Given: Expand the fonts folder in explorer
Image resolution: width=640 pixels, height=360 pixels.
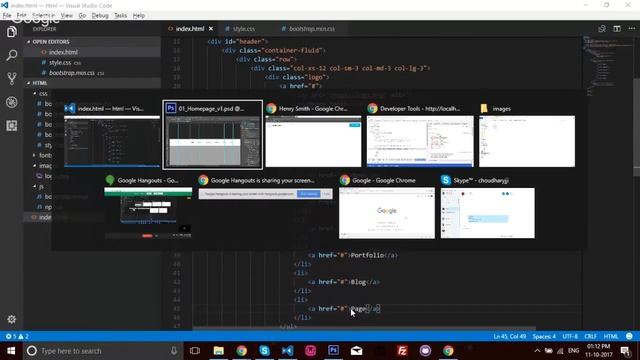Looking at the screenshot, I should [43, 155].
